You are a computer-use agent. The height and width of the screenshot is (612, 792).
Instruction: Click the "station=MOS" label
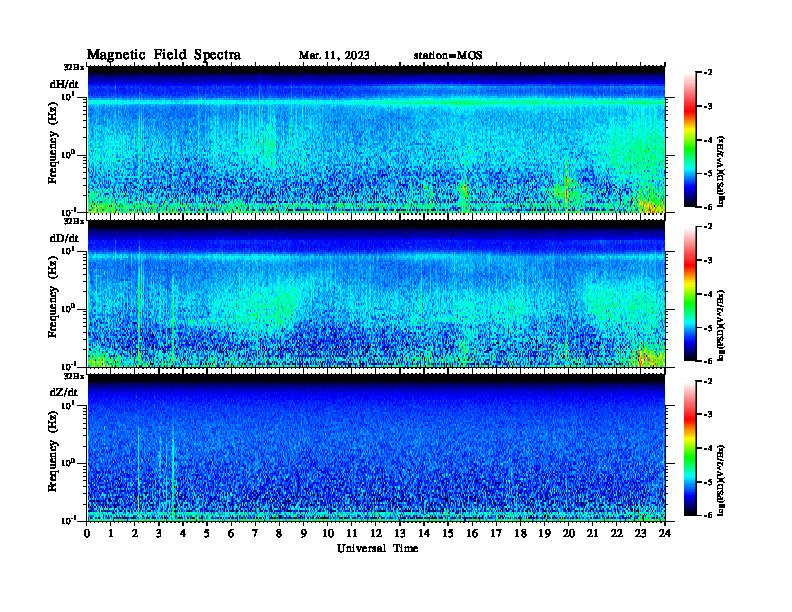[x=448, y=55]
